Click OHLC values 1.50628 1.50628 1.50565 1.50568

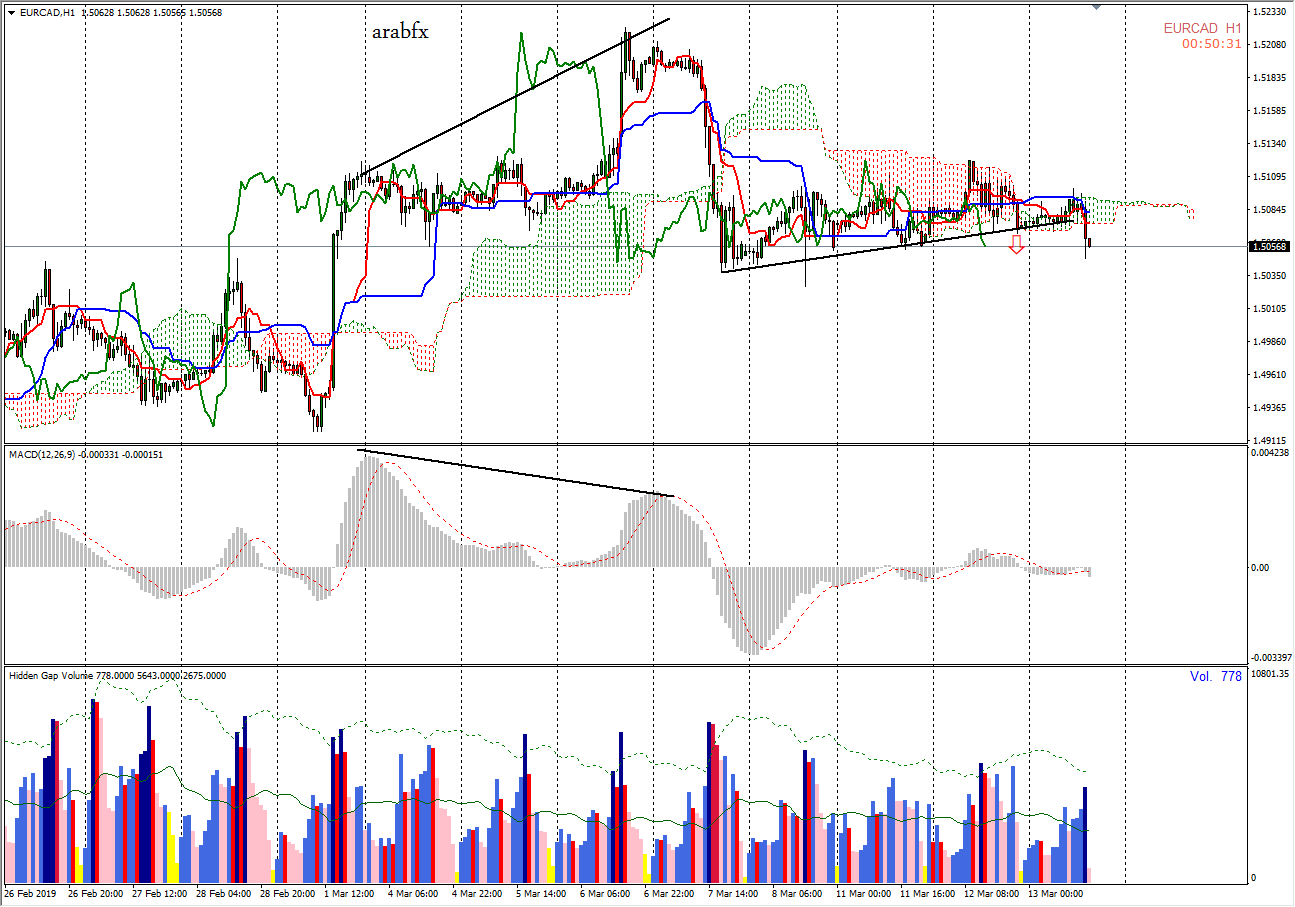pyautogui.click(x=150, y=13)
